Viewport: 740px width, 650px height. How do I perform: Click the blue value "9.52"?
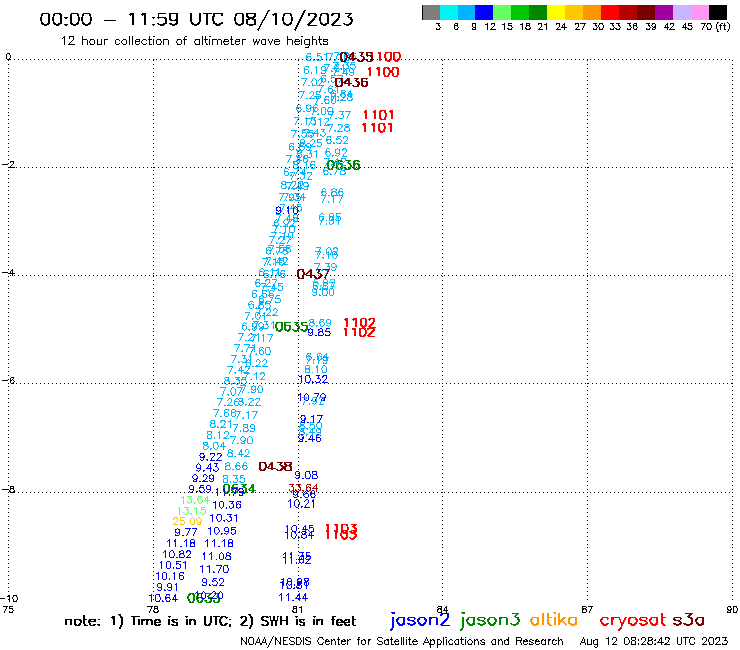coord(213,582)
